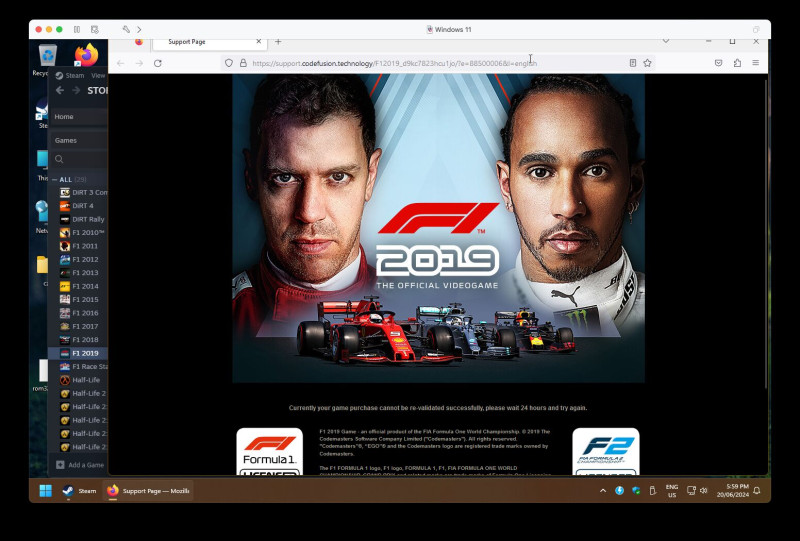Image resolution: width=800 pixels, height=541 pixels.
Task: Switch ENG US input language
Action: (x=672, y=491)
